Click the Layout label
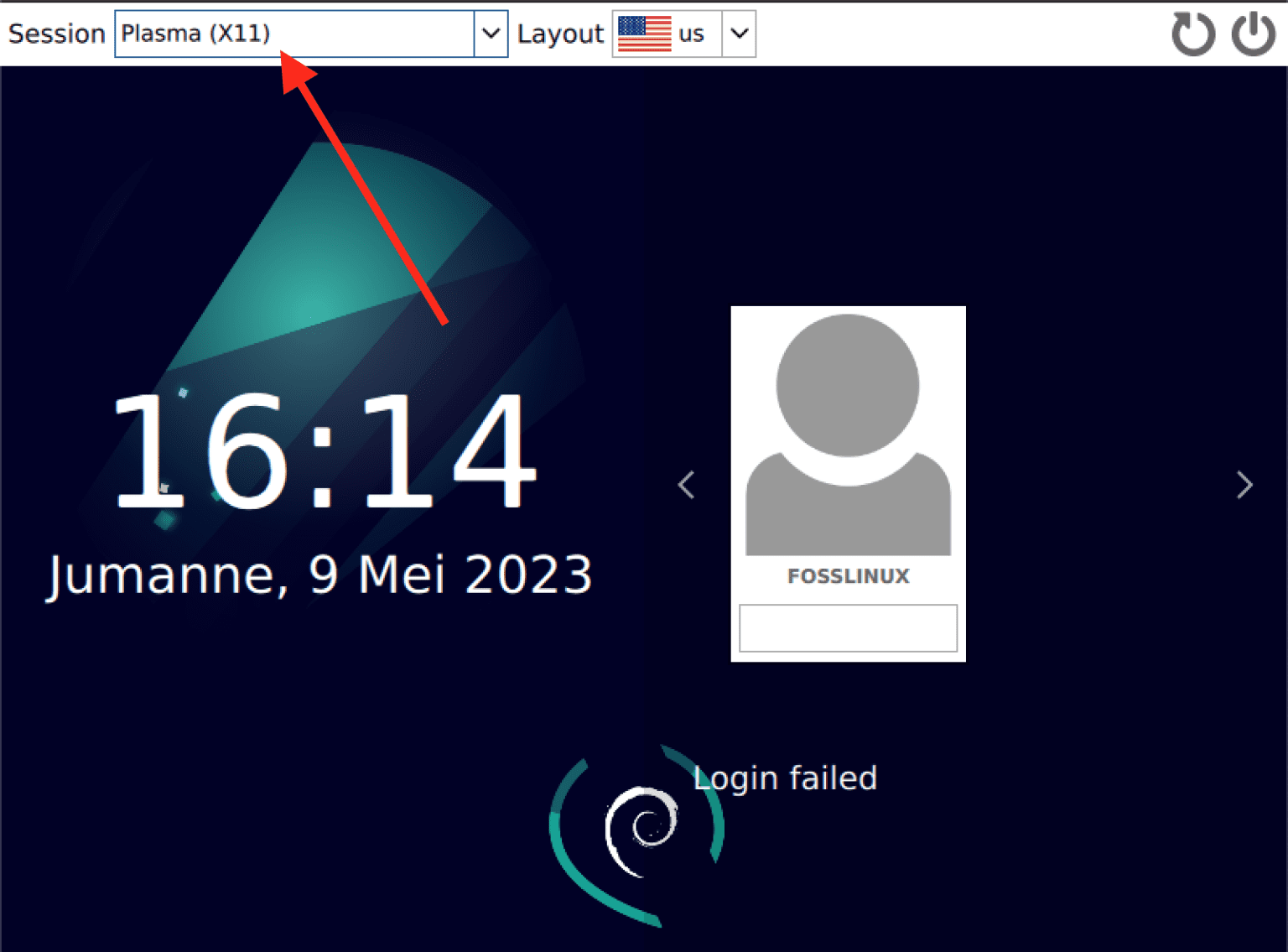 560,33
